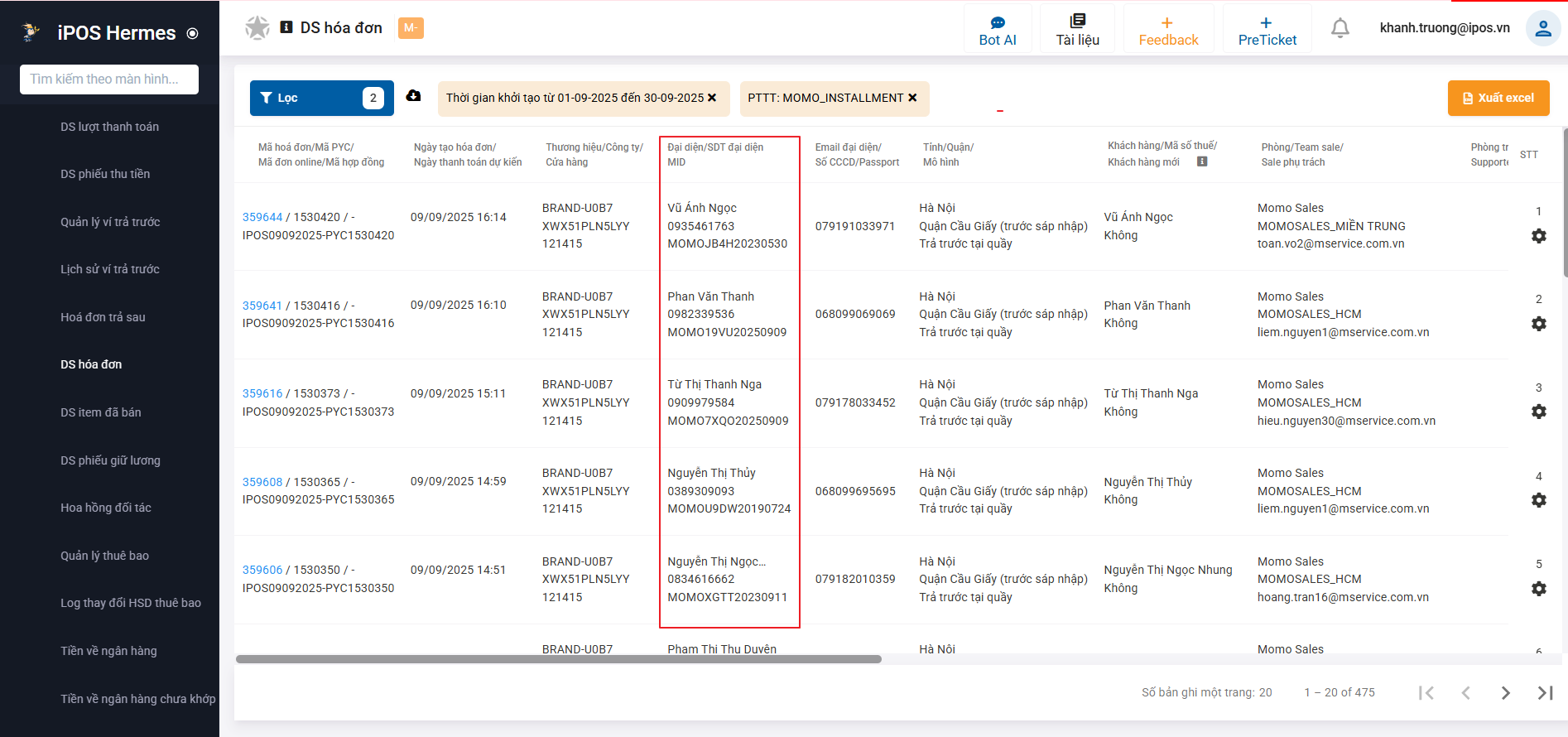Click the Số bản ghi một trang: 20 label
Screen dimensions: 1568x737
tap(1206, 692)
